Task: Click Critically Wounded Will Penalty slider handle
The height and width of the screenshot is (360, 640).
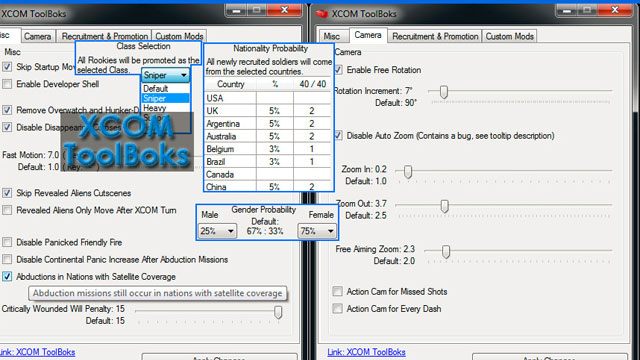Action: (278, 312)
